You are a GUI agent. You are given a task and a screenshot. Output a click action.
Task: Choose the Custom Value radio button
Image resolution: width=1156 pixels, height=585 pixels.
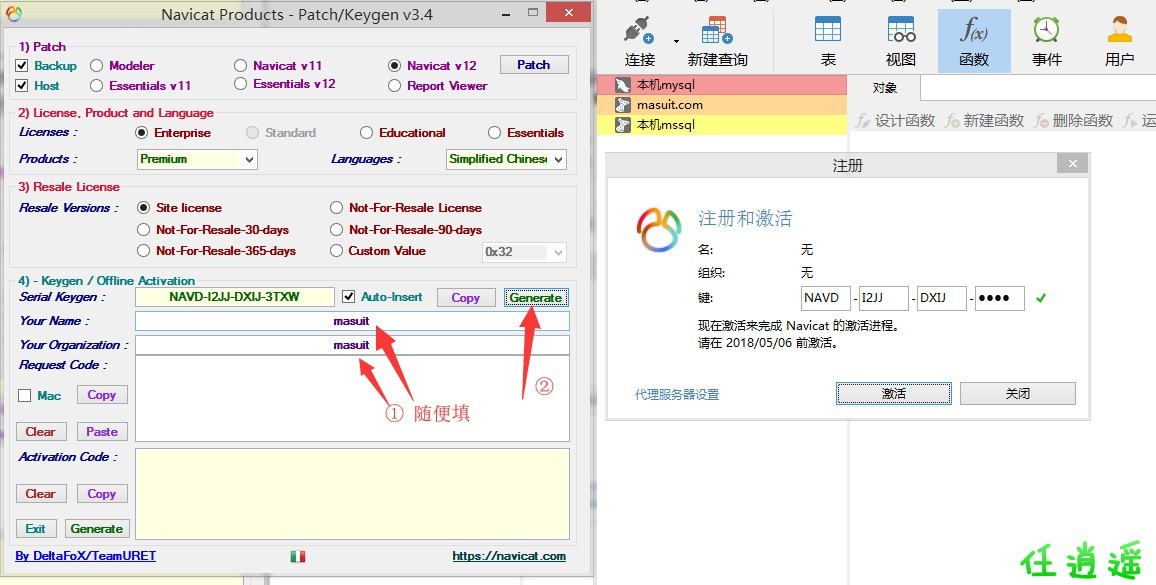(x=337, y=251)
